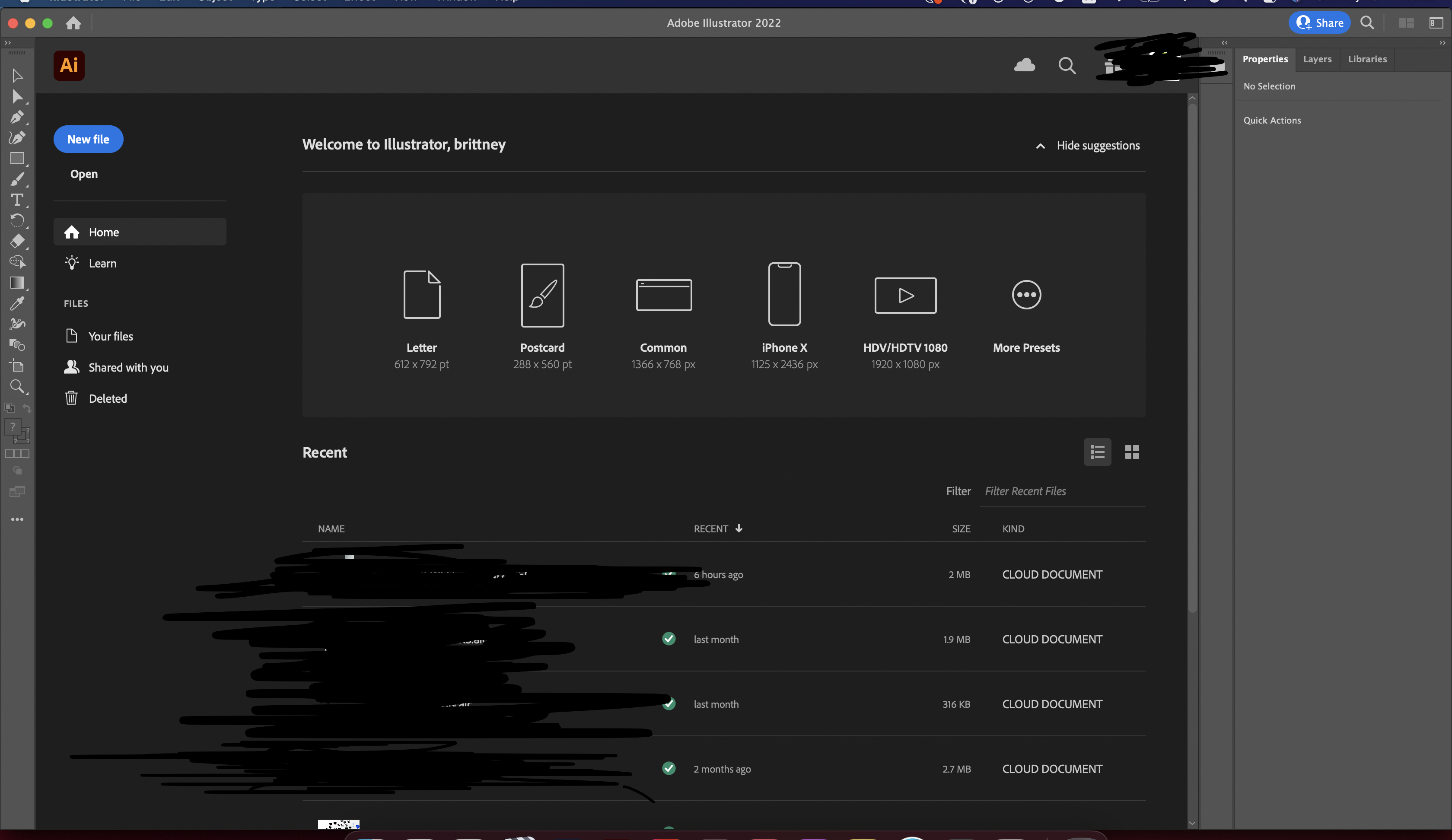
Task: Collapse suggestions with Hide suggestions
Action: pos(1088,146)
